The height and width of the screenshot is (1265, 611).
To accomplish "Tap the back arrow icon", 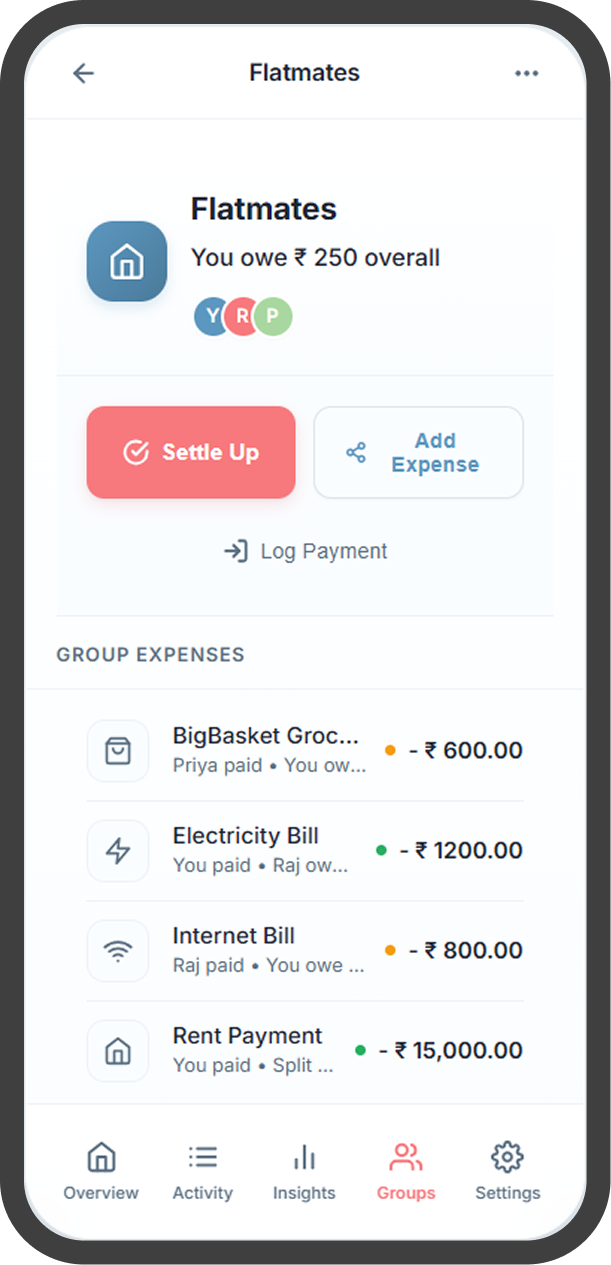I will click(83, 73).
